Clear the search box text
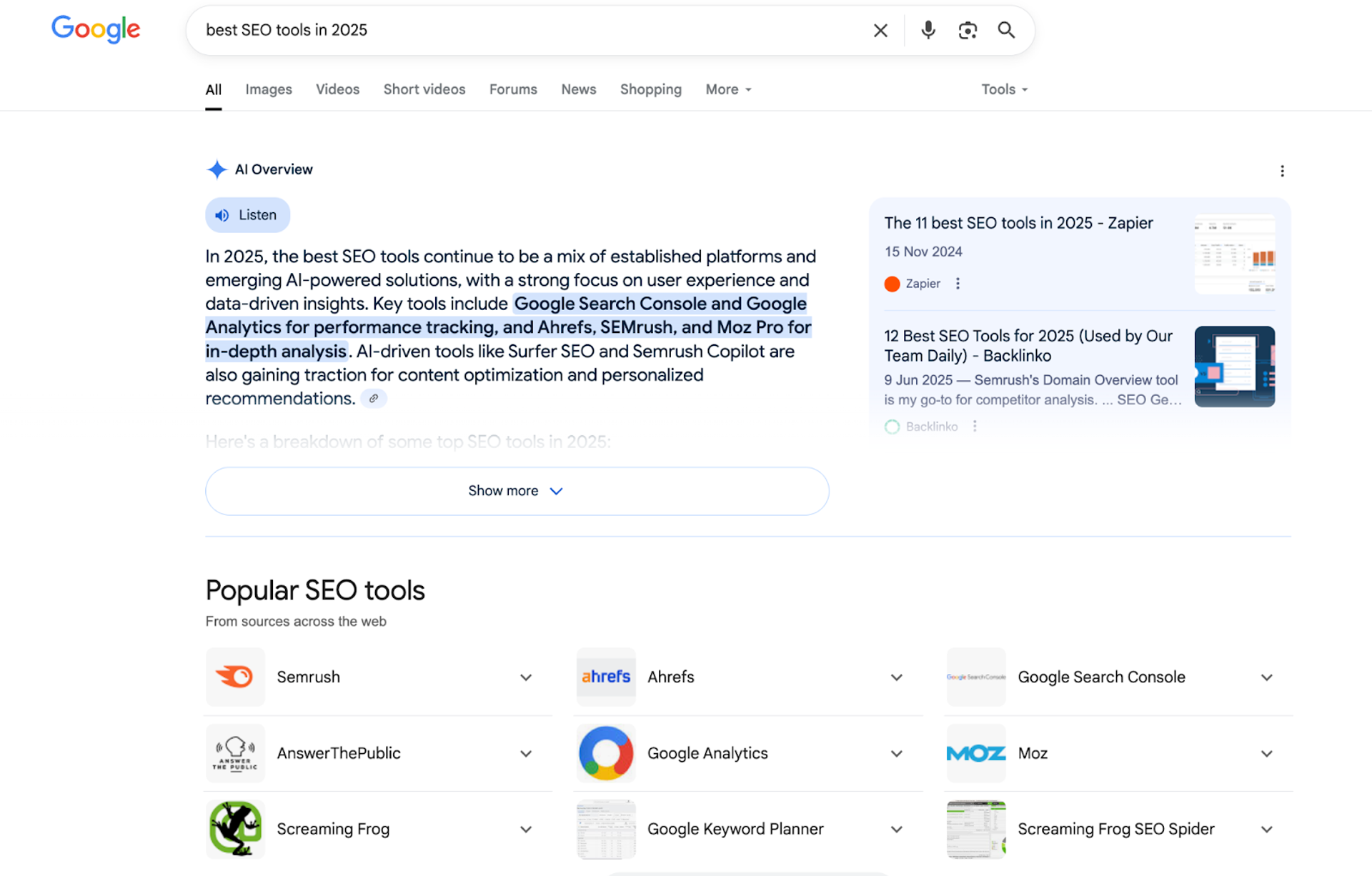 tap(880, 30)
